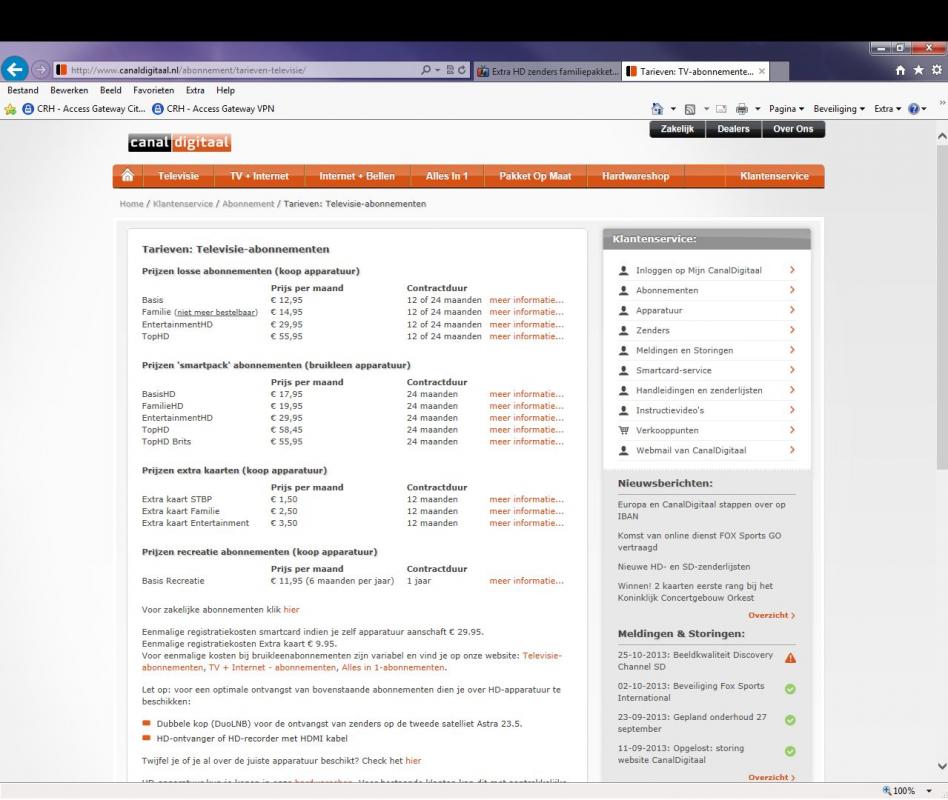
Task: Click meer informatie link for Basis Recreatie
Action: click(x=527, y=580)
